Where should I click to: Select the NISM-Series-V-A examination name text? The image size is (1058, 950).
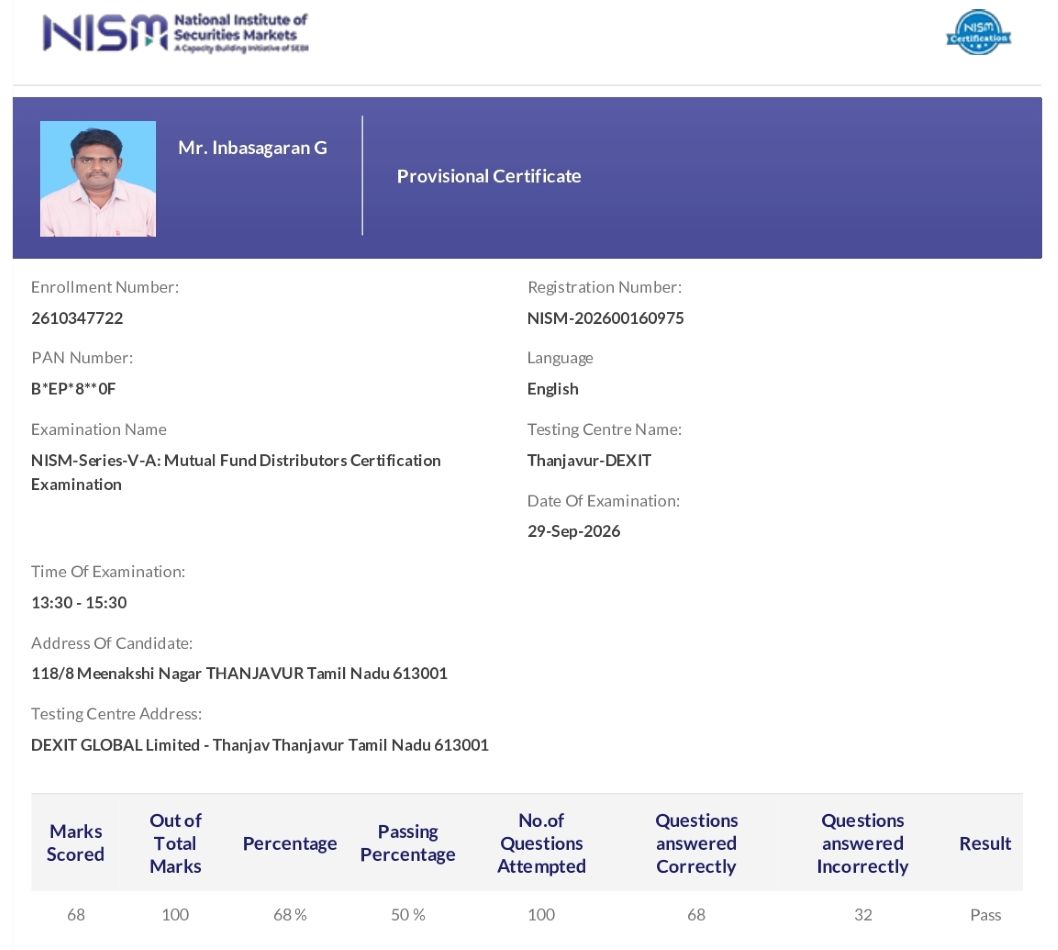pyautogui.click(x=235, y=472)
